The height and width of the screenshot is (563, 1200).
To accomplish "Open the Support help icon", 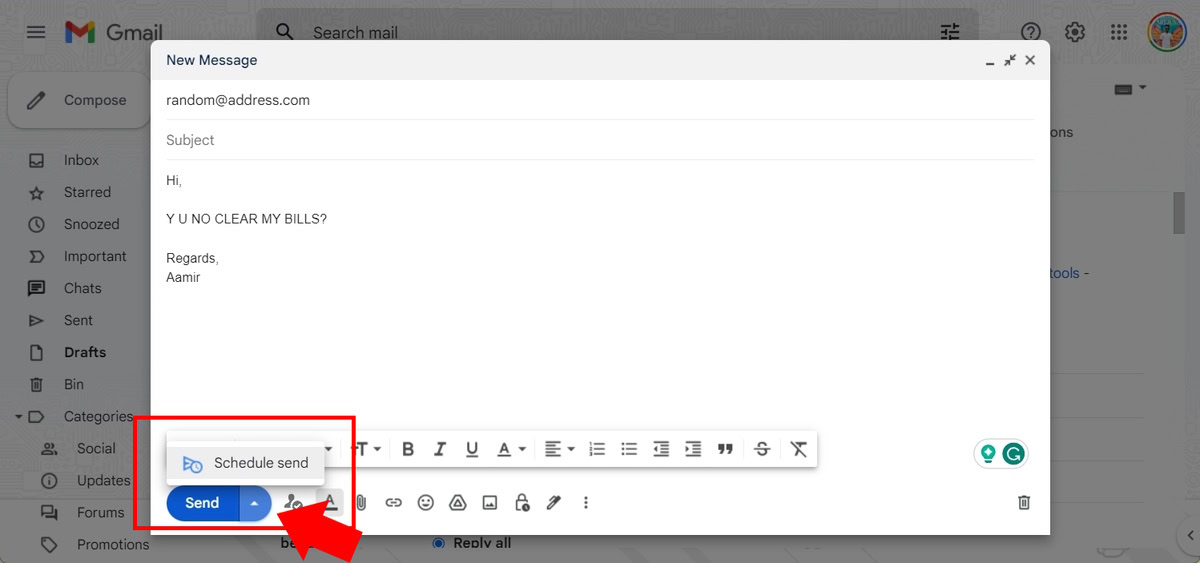I will [x=1030, y=32].
